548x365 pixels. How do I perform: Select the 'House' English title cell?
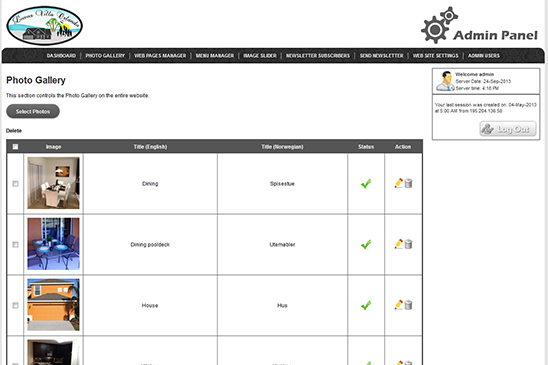coord(150,305)
